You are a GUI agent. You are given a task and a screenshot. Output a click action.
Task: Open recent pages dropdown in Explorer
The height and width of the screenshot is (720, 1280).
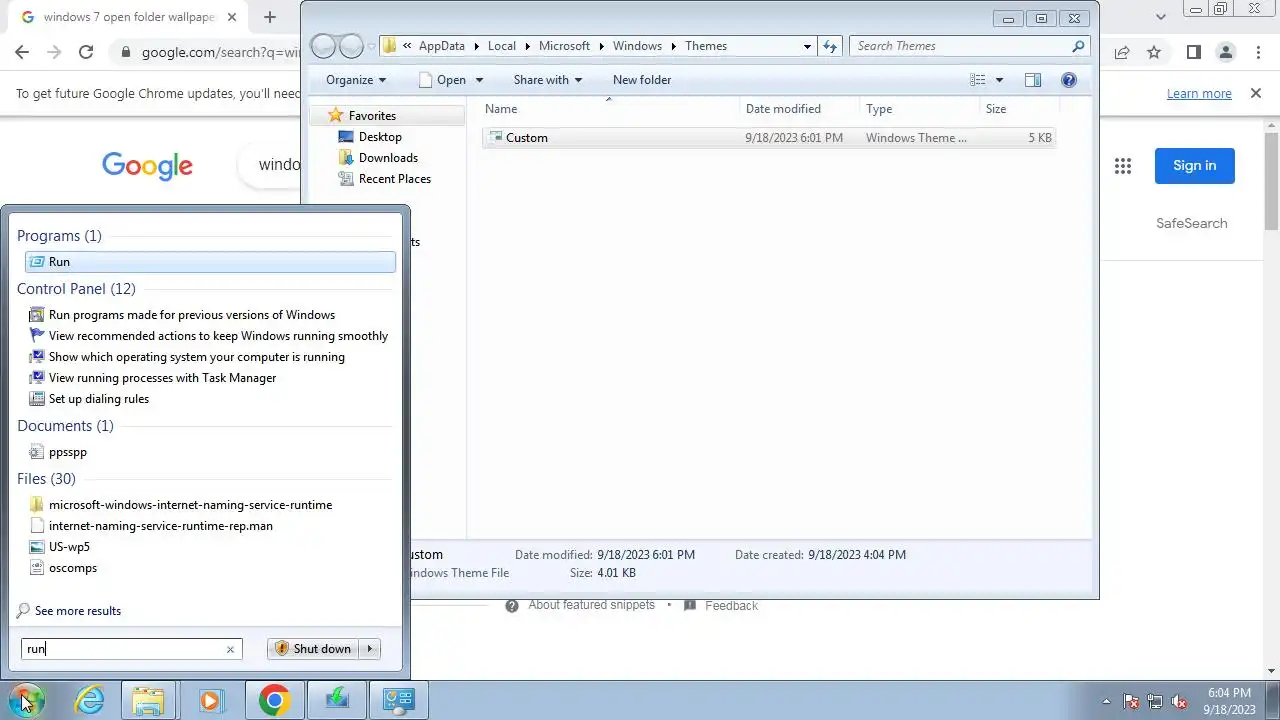[372, 46]
